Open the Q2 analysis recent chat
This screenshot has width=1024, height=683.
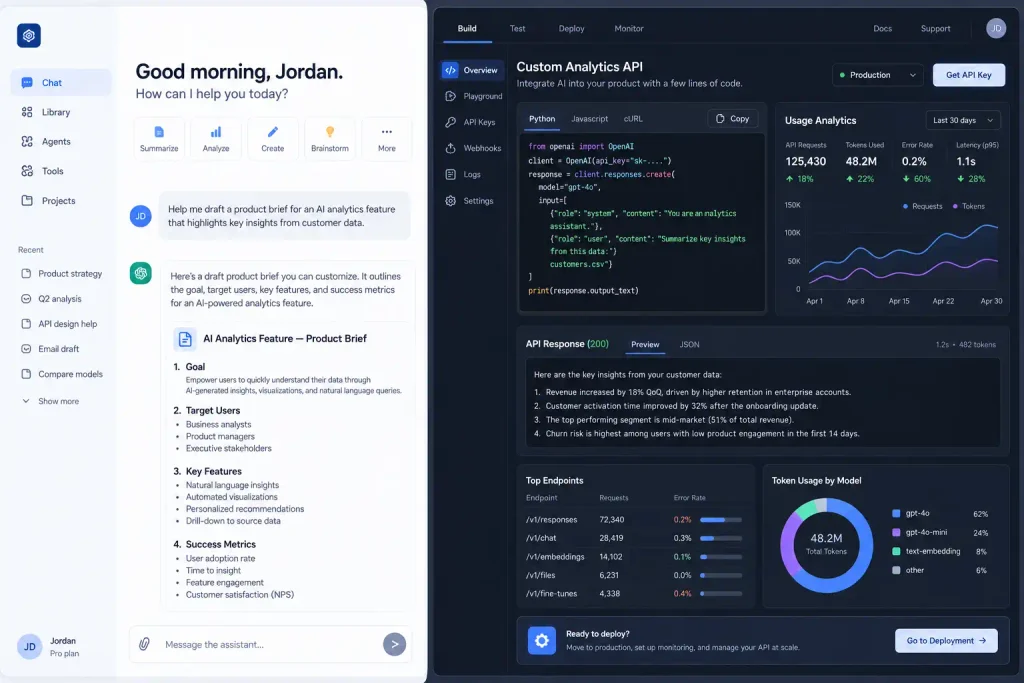point(52,299)
